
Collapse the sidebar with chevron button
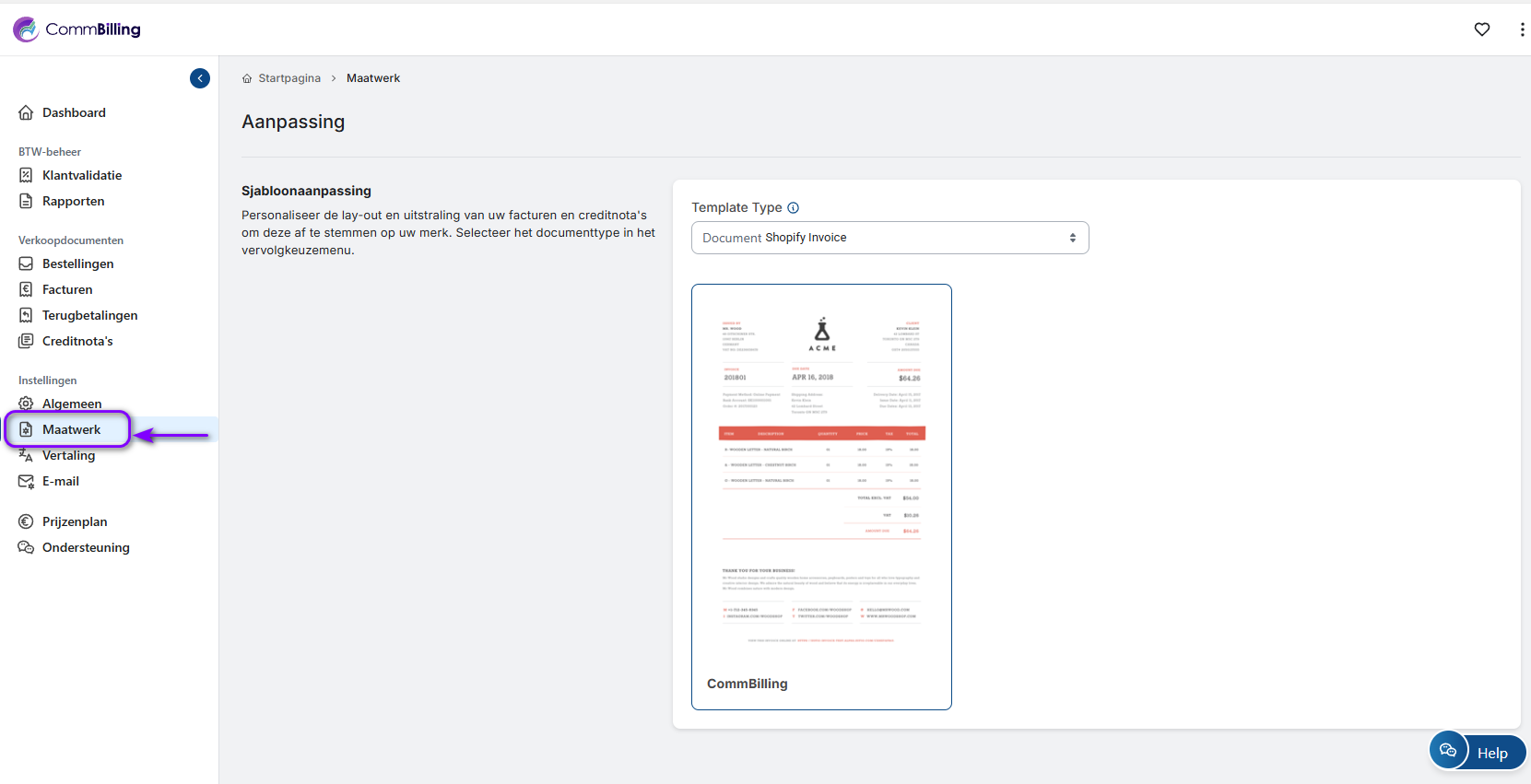200,78
